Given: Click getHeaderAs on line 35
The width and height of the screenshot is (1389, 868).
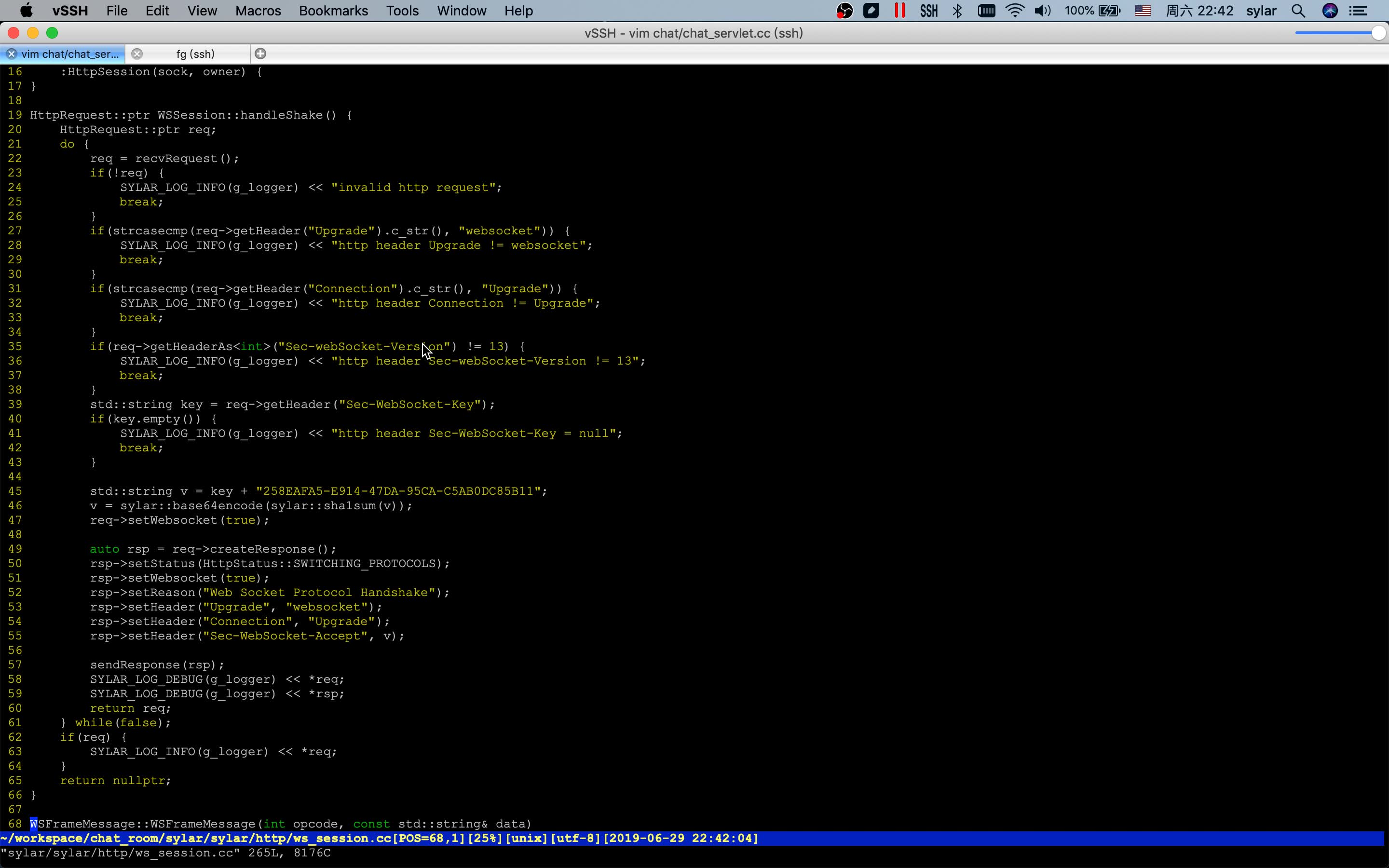Looking at the screenshot, I should click(191, 347).
